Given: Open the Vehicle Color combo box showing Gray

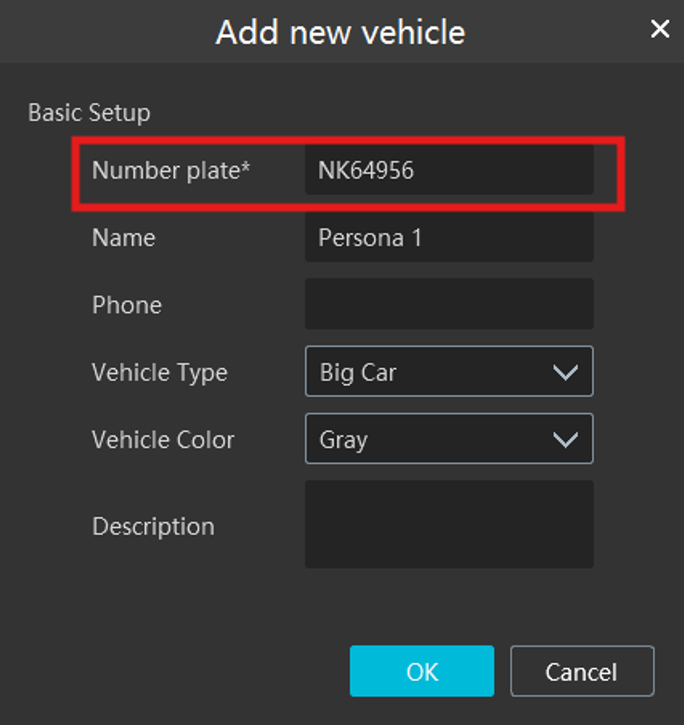Looking at the screenshot, I should click(430, 439).
